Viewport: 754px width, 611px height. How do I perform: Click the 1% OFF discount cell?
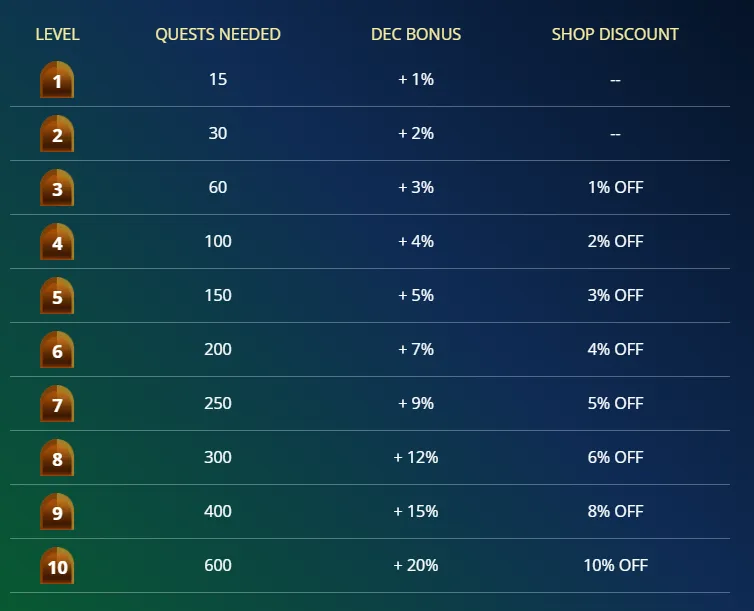616,187
